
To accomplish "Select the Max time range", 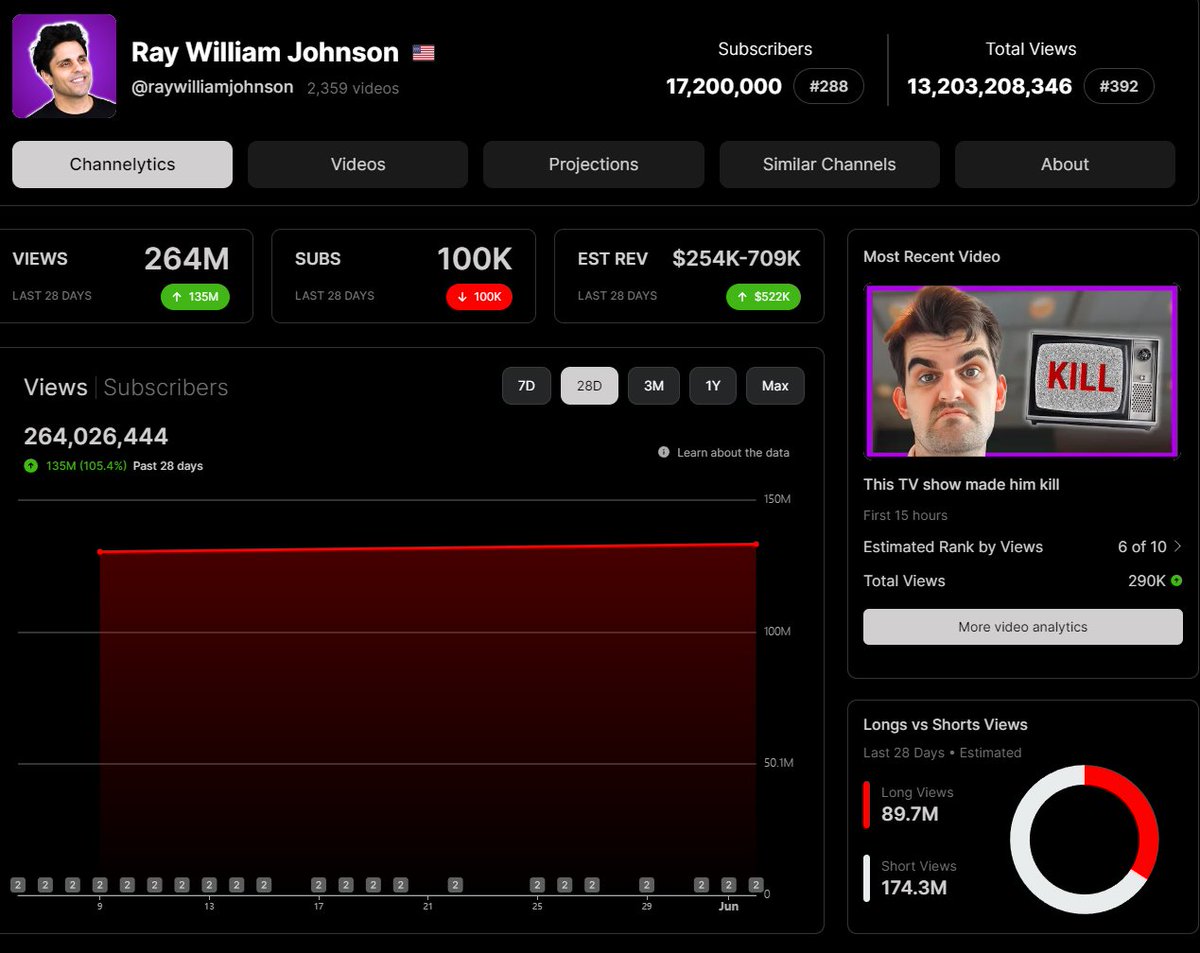I will (x=775, y=386).
